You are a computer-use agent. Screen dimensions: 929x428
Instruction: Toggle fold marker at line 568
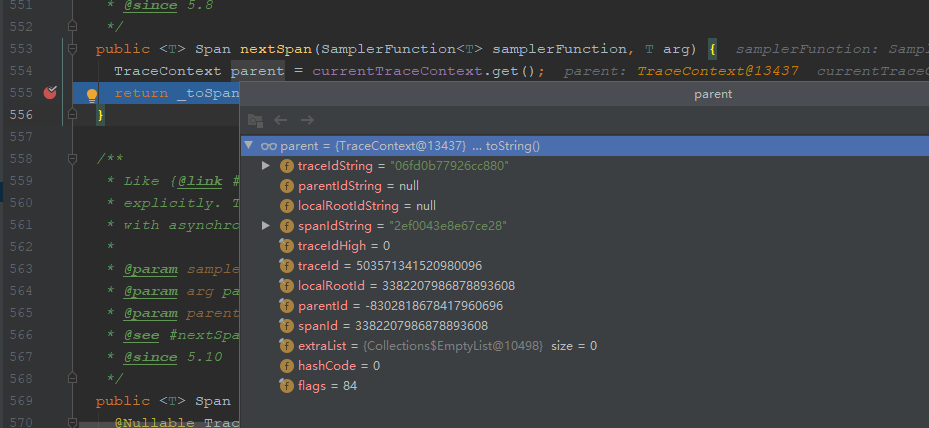click(x=72, y=378)
